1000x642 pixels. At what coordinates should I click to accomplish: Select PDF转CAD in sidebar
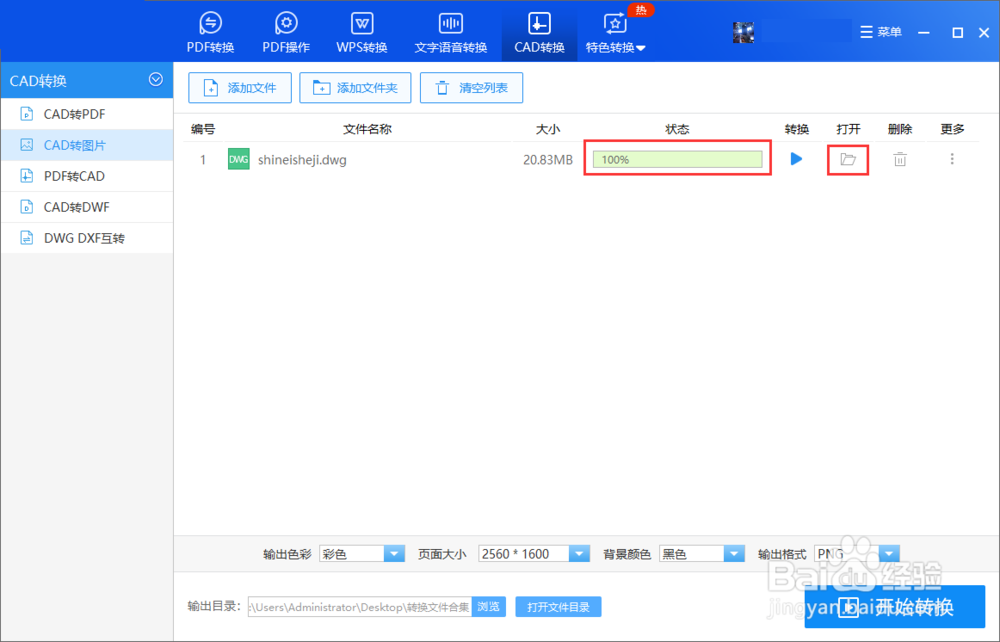click(87, 176)
